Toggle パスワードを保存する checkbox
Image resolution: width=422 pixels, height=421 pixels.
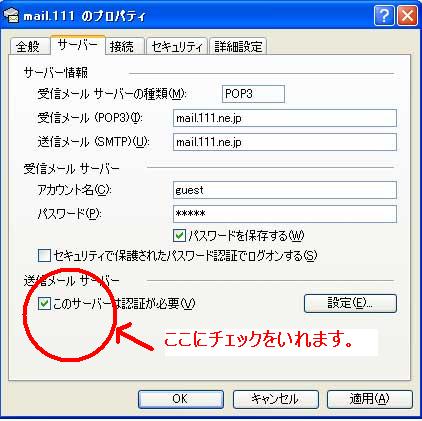pyautogui.click(x=179, y=236)
